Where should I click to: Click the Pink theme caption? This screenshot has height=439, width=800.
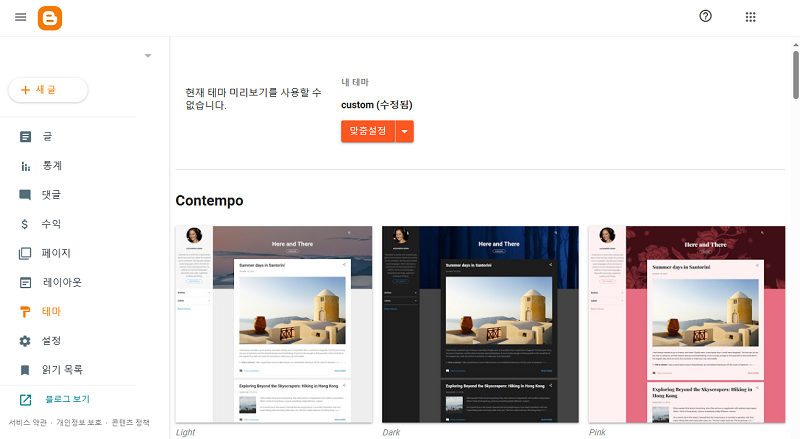(597, 432)
